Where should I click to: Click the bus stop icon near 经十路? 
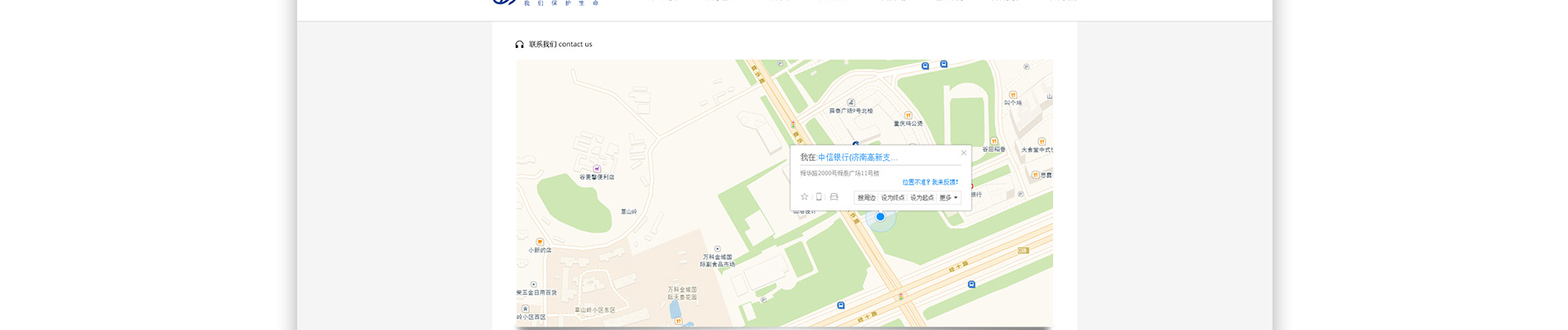971,285
